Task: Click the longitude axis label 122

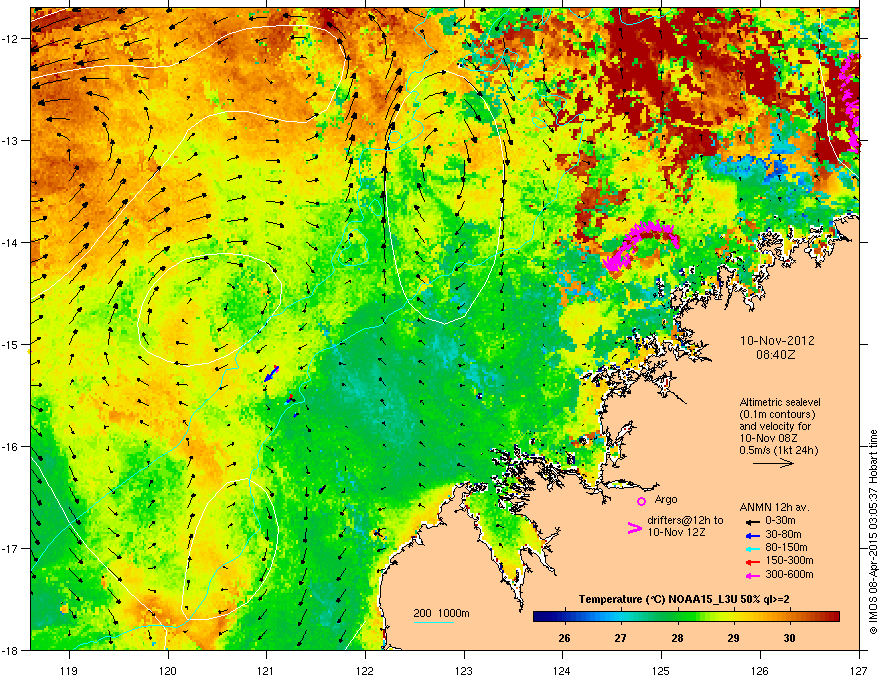Action: (365, 670)
